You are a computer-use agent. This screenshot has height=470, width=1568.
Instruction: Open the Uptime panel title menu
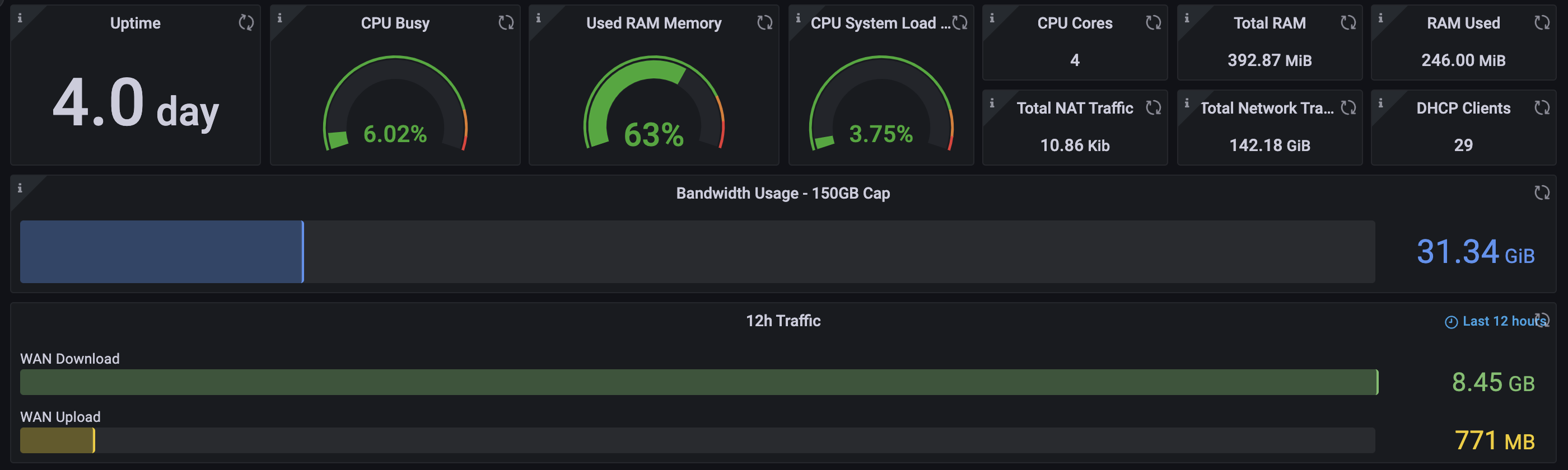[x=135, y=23]
